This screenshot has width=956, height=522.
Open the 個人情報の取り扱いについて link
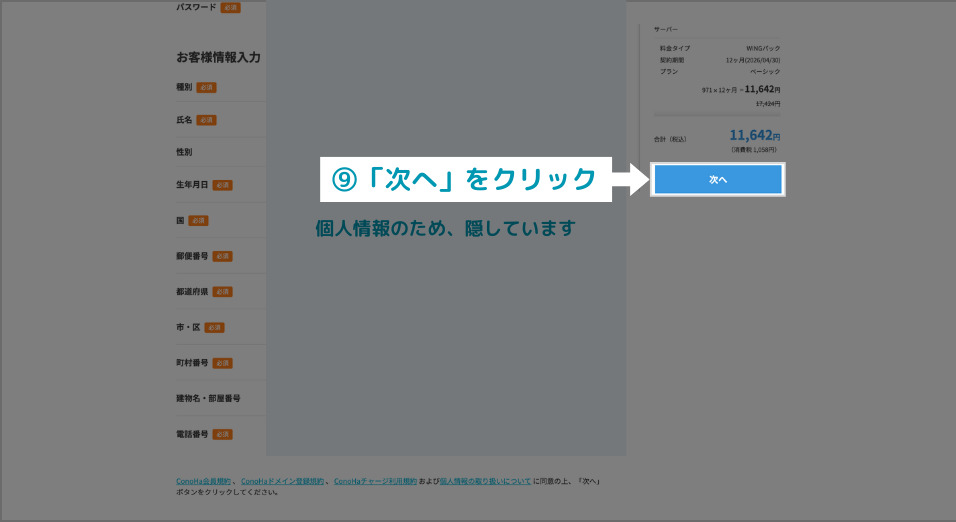point(485,481)
